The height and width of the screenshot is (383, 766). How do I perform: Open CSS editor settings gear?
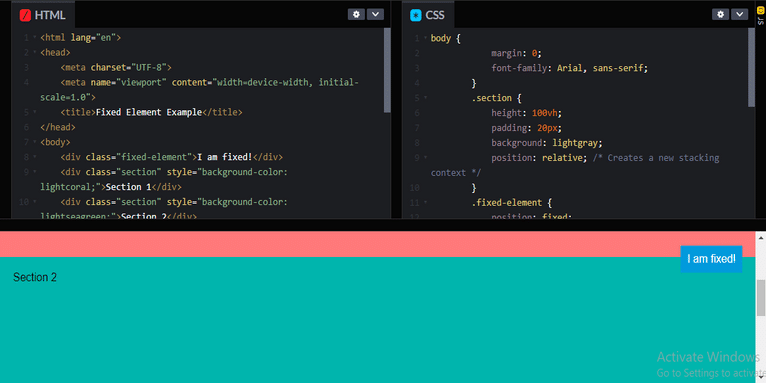720,14
